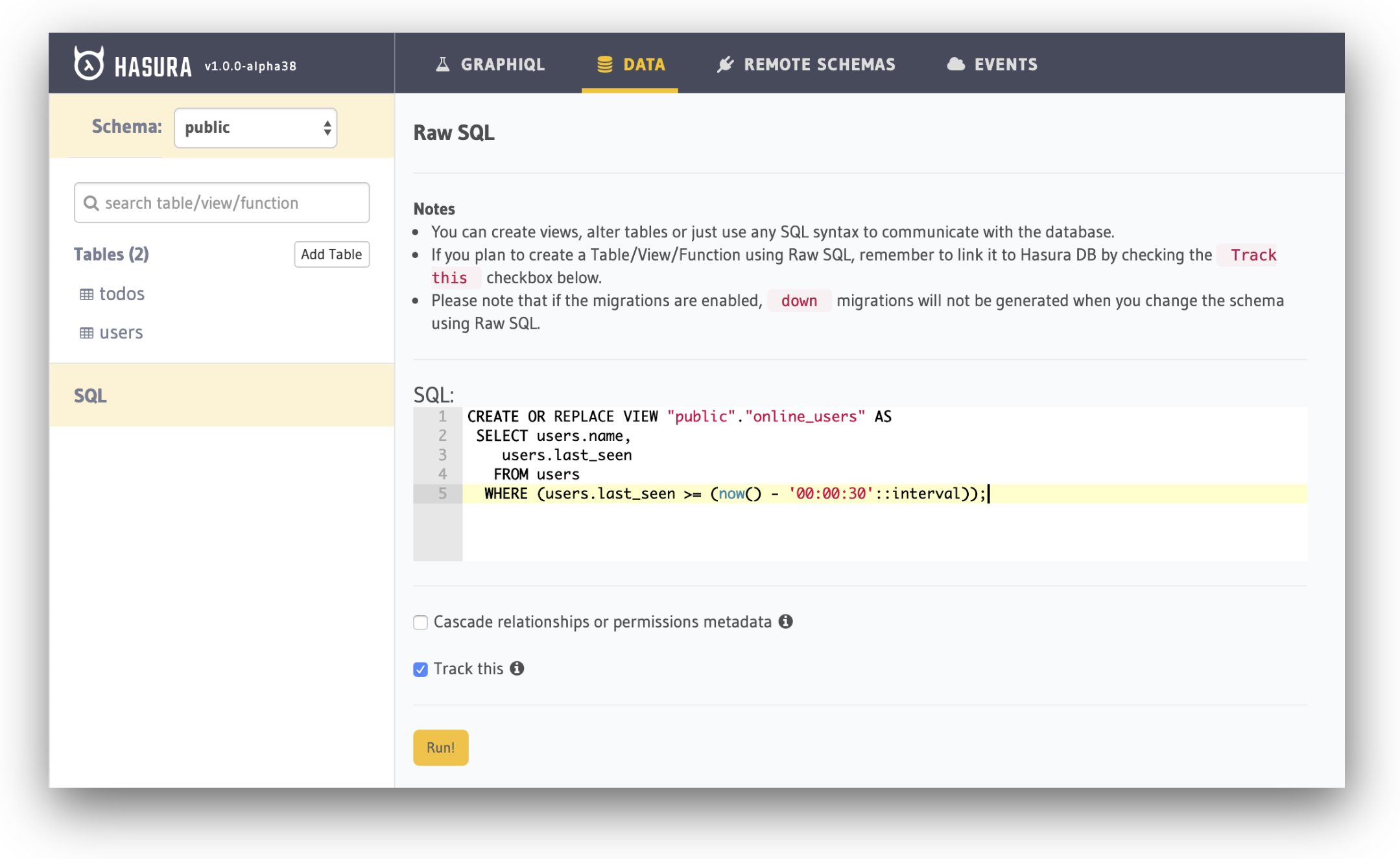Image resolution: width=1400 pixels, height=859 pixels.
Task: Select the SQL sidebar item
Action: (x=91, y=395)
